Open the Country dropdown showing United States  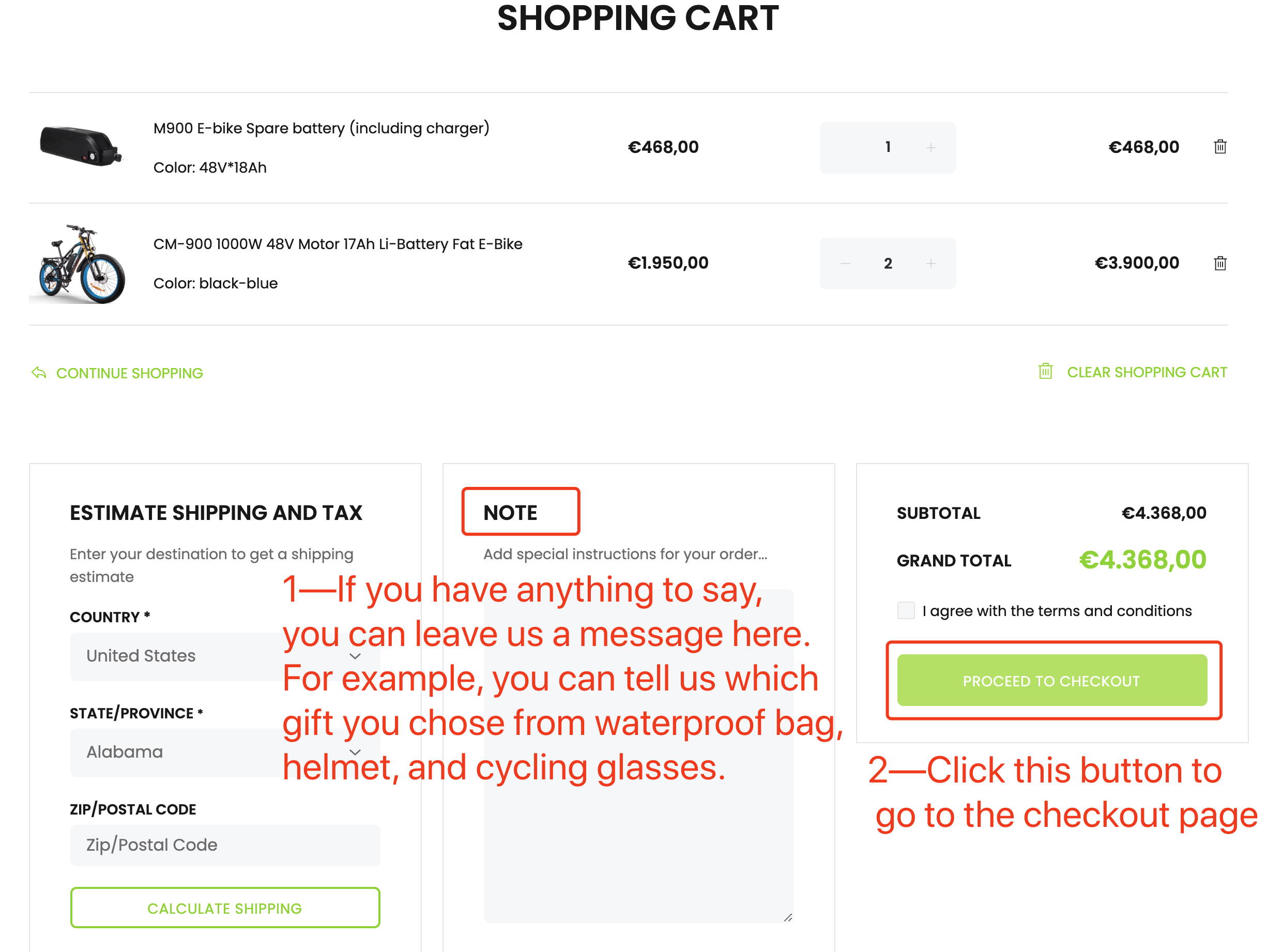click(x=225, y=656)
